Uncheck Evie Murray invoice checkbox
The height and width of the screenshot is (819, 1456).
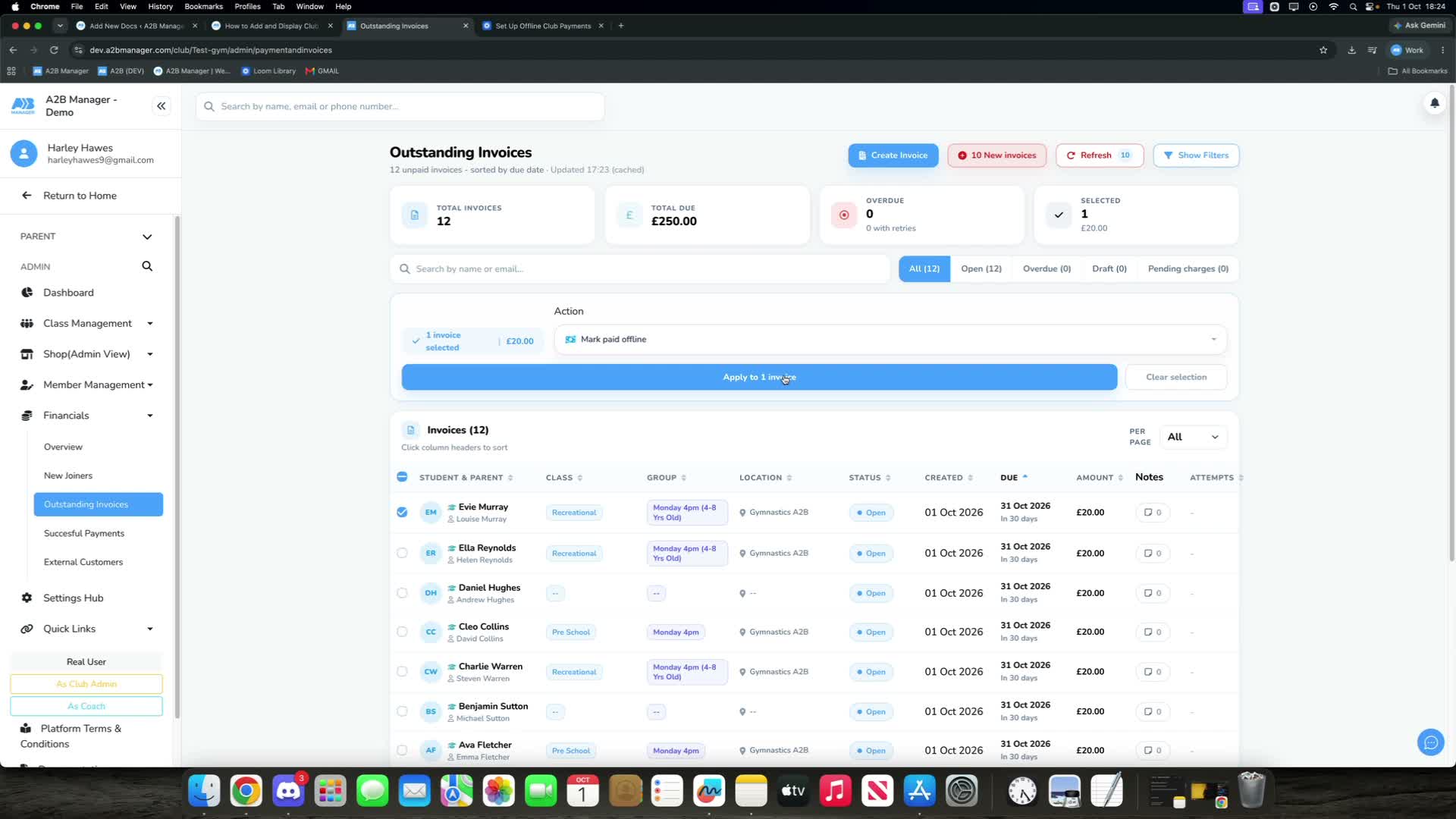point(402,513)
